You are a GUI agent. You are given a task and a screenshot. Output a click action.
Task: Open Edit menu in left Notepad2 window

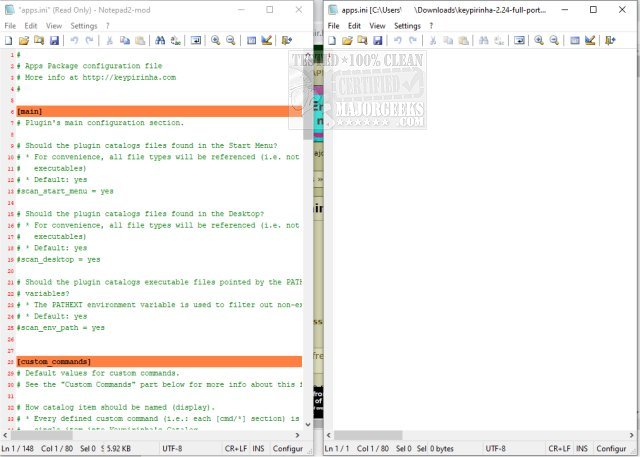click(31, 26)
